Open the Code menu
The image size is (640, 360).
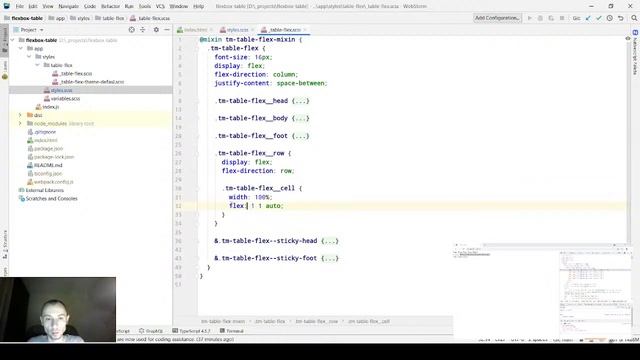[90, 7]
